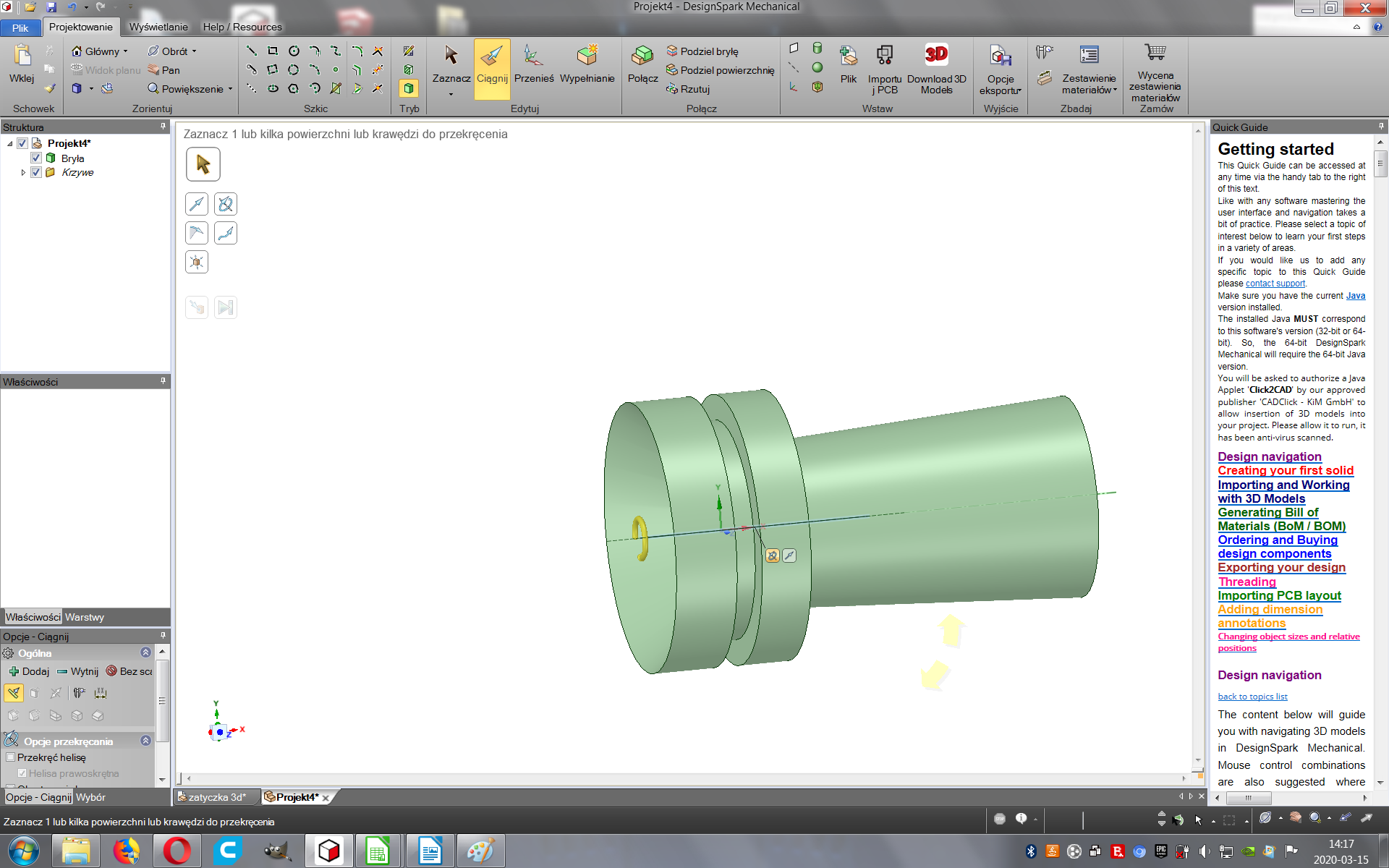This screenshot has height=868, width=1389.
Task: Activate the Przenieś move tool
Action: coord(534,65)
